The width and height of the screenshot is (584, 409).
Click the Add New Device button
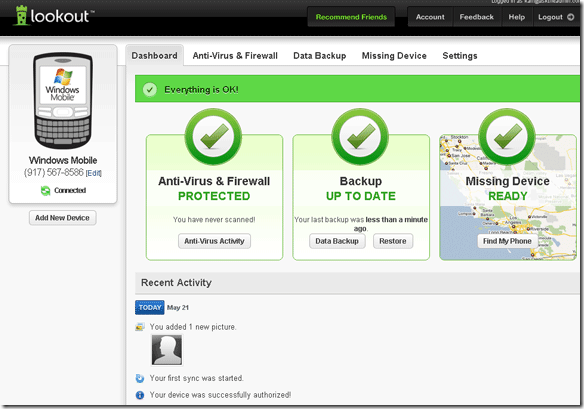(x=63, y=218)
